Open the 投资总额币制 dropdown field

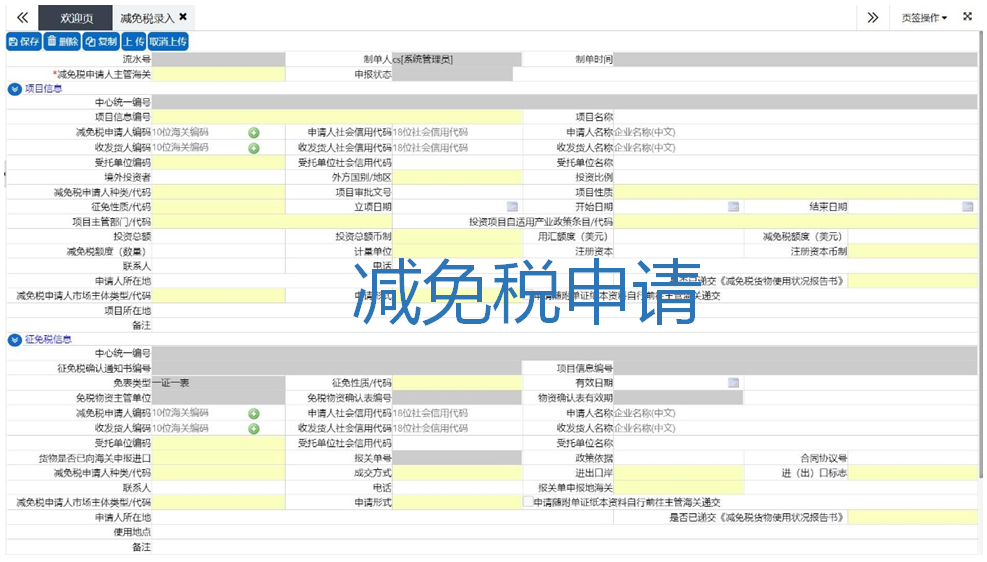click(x=457, y=236)
